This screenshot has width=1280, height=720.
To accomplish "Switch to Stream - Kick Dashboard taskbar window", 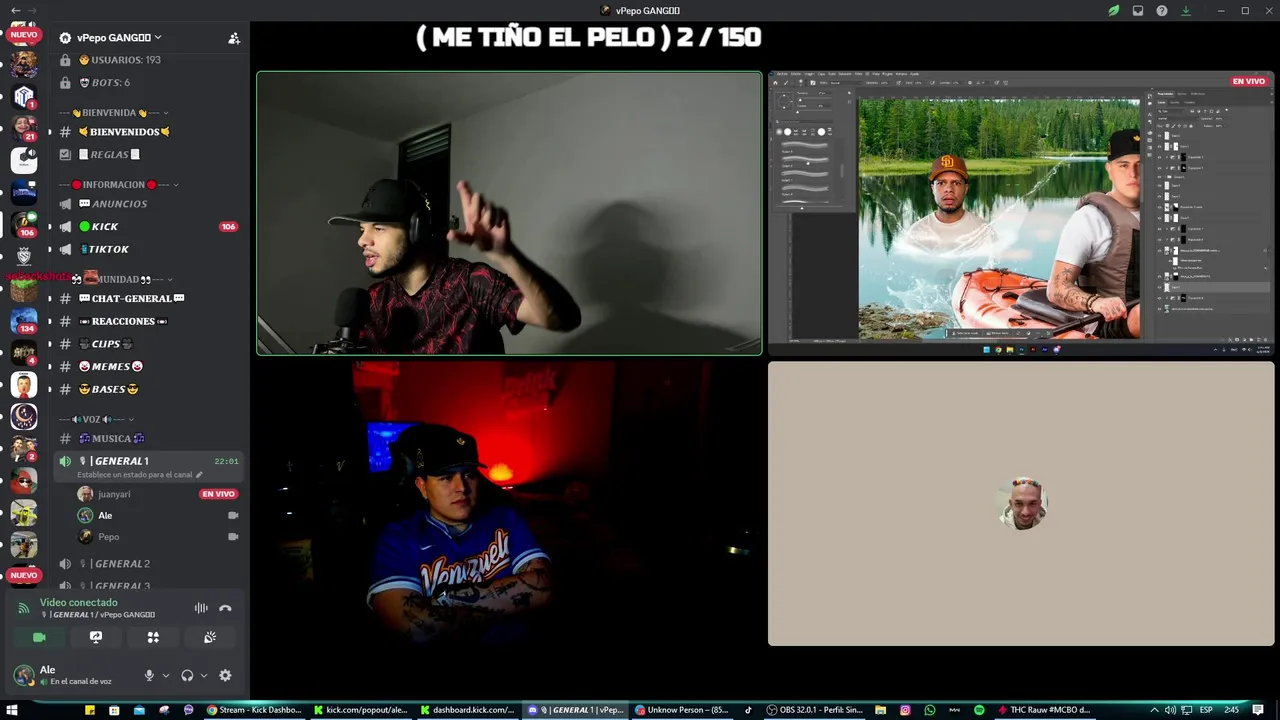I will point(254,710).
